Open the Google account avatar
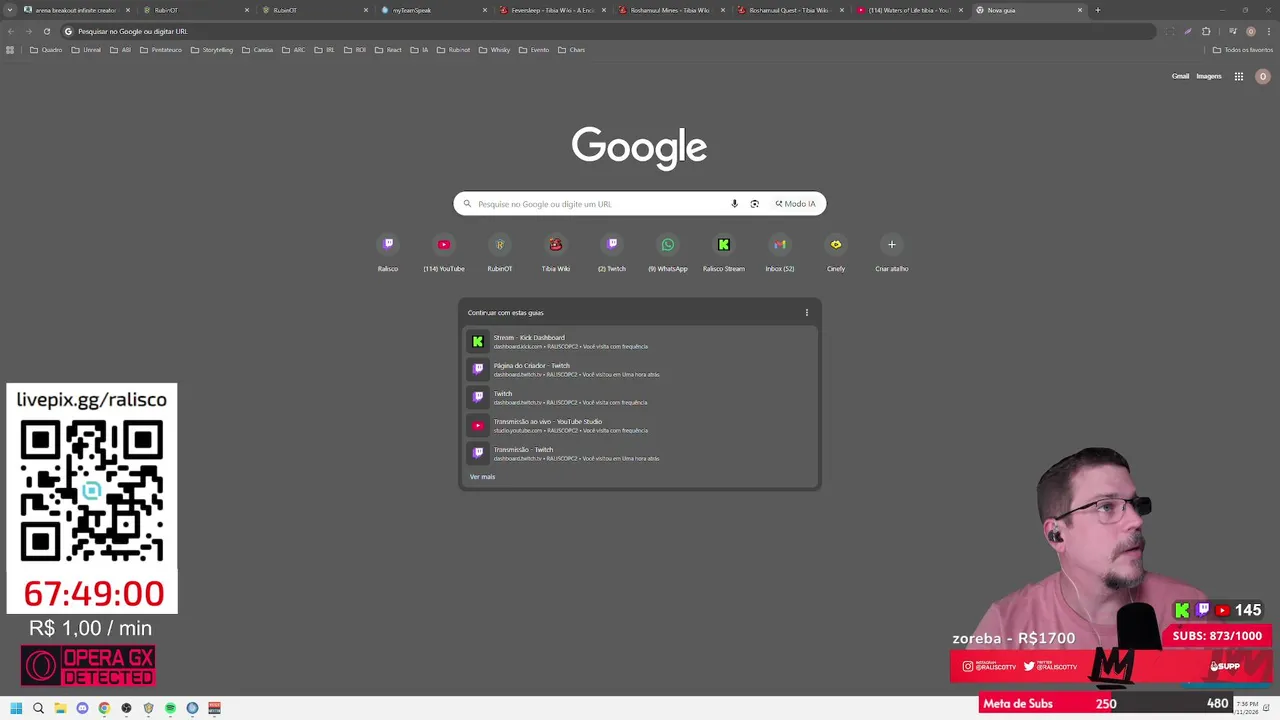The width and height of the screenshot is (1280, 720). 1262,76
